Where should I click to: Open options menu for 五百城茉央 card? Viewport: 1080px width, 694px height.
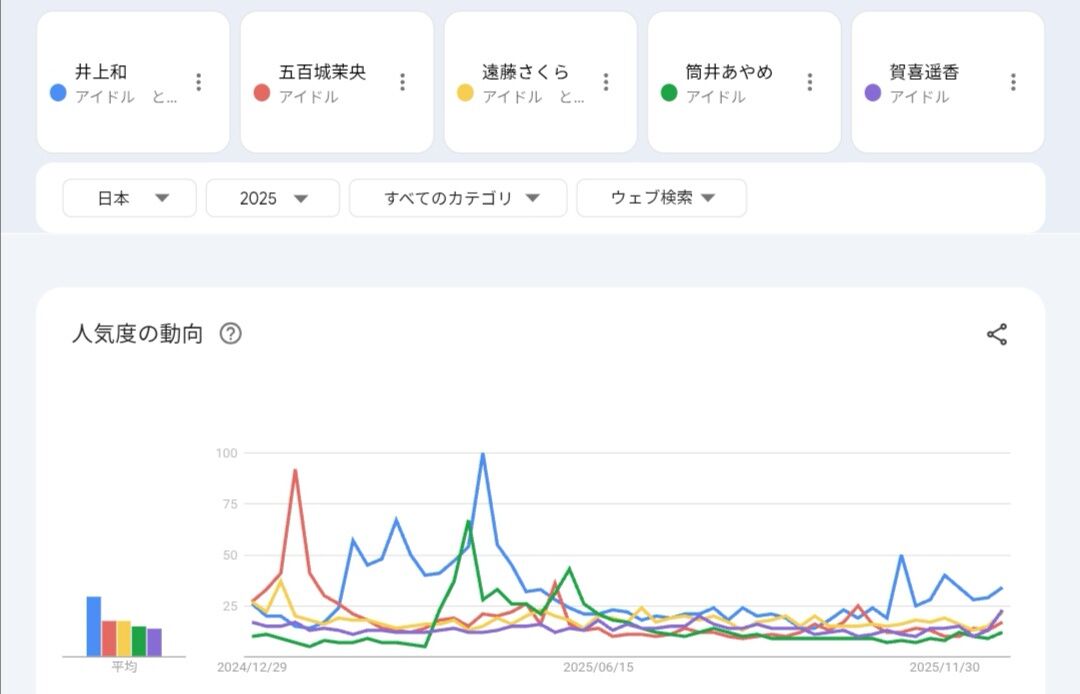click(402, 82)
